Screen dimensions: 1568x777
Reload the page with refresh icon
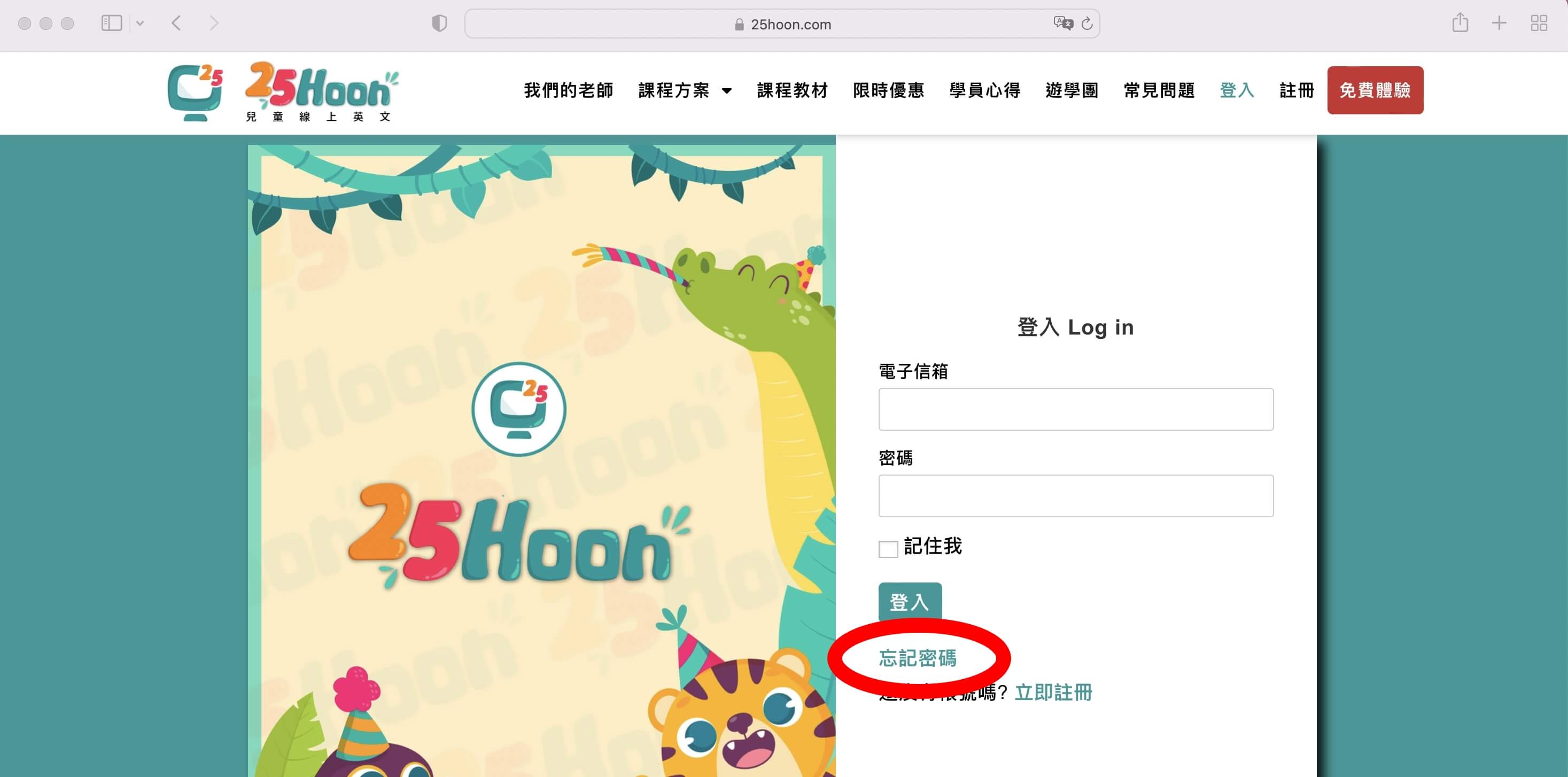[x=1087, y=24]
